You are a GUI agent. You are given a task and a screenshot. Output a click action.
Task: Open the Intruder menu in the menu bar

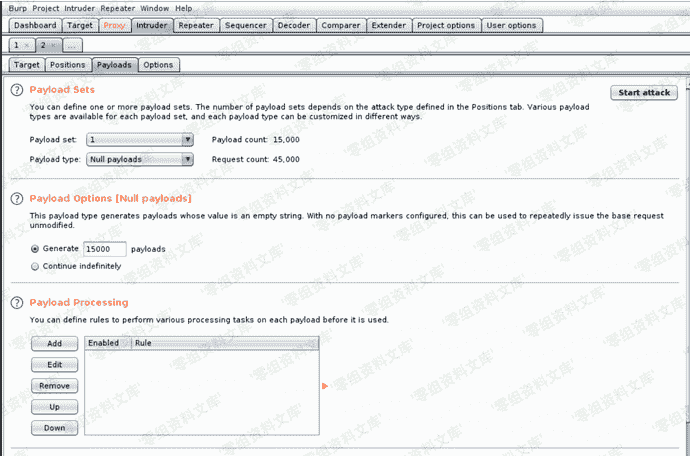80,8
